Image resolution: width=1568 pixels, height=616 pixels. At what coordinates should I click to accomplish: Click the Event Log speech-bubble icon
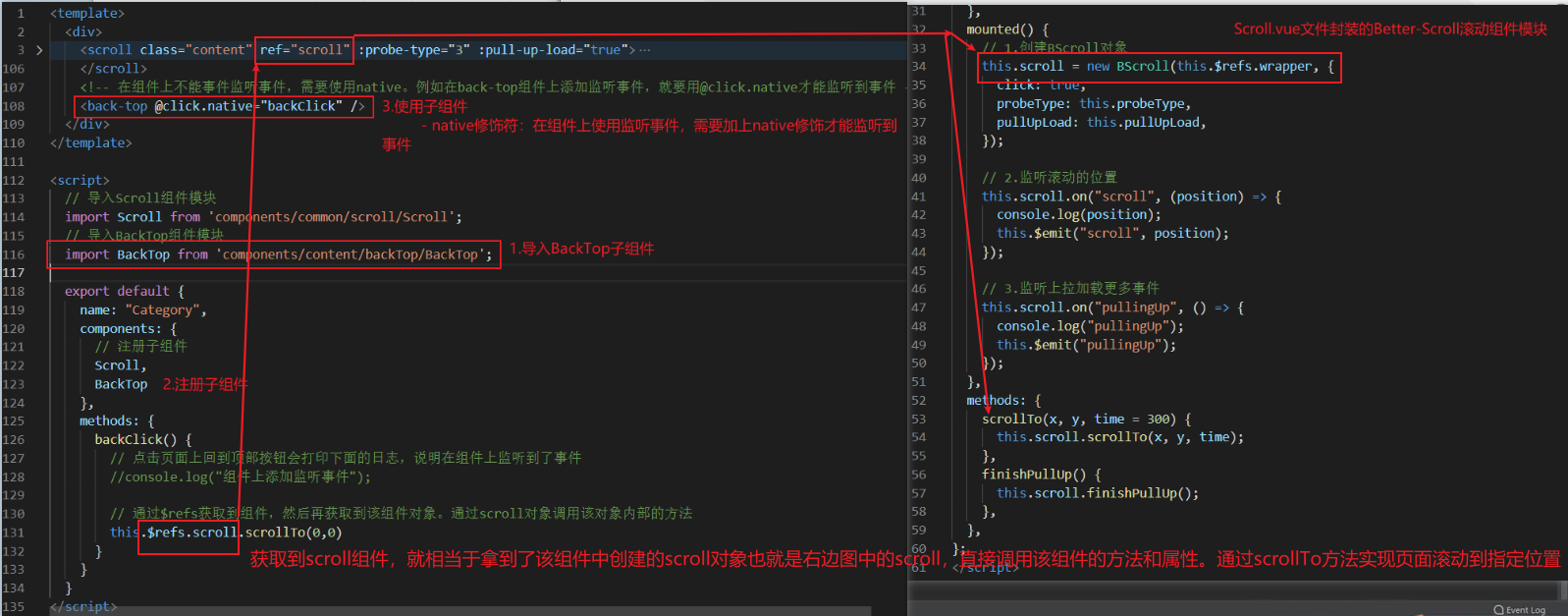pos(1498,610)
